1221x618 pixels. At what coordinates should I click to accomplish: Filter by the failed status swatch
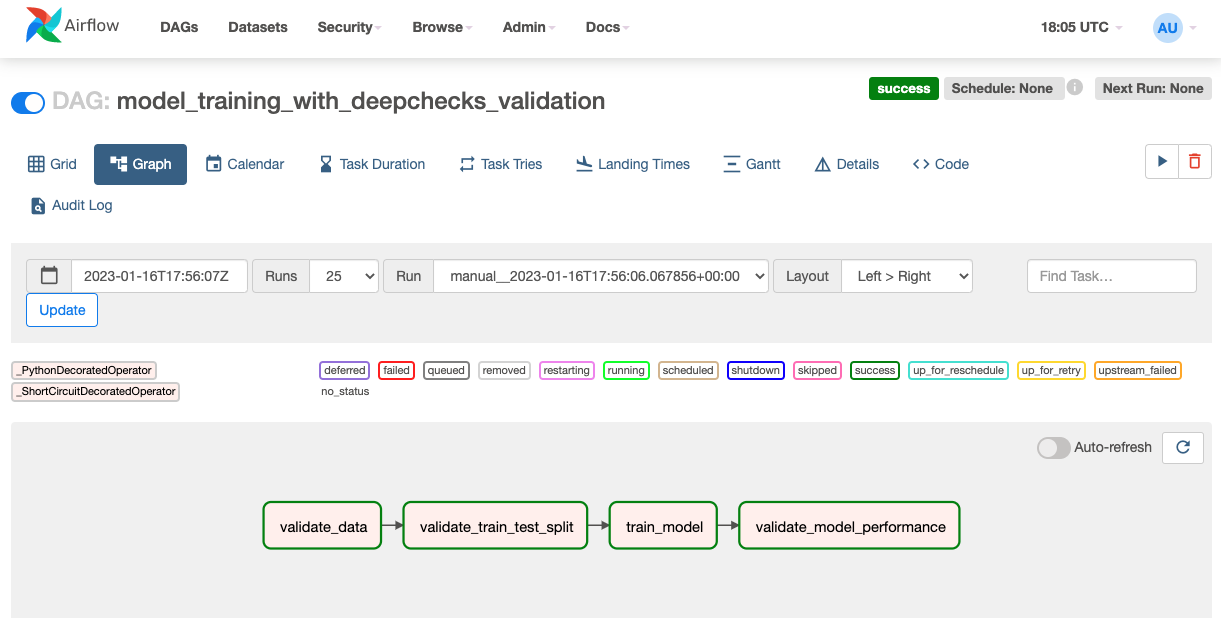click(397, 370)
